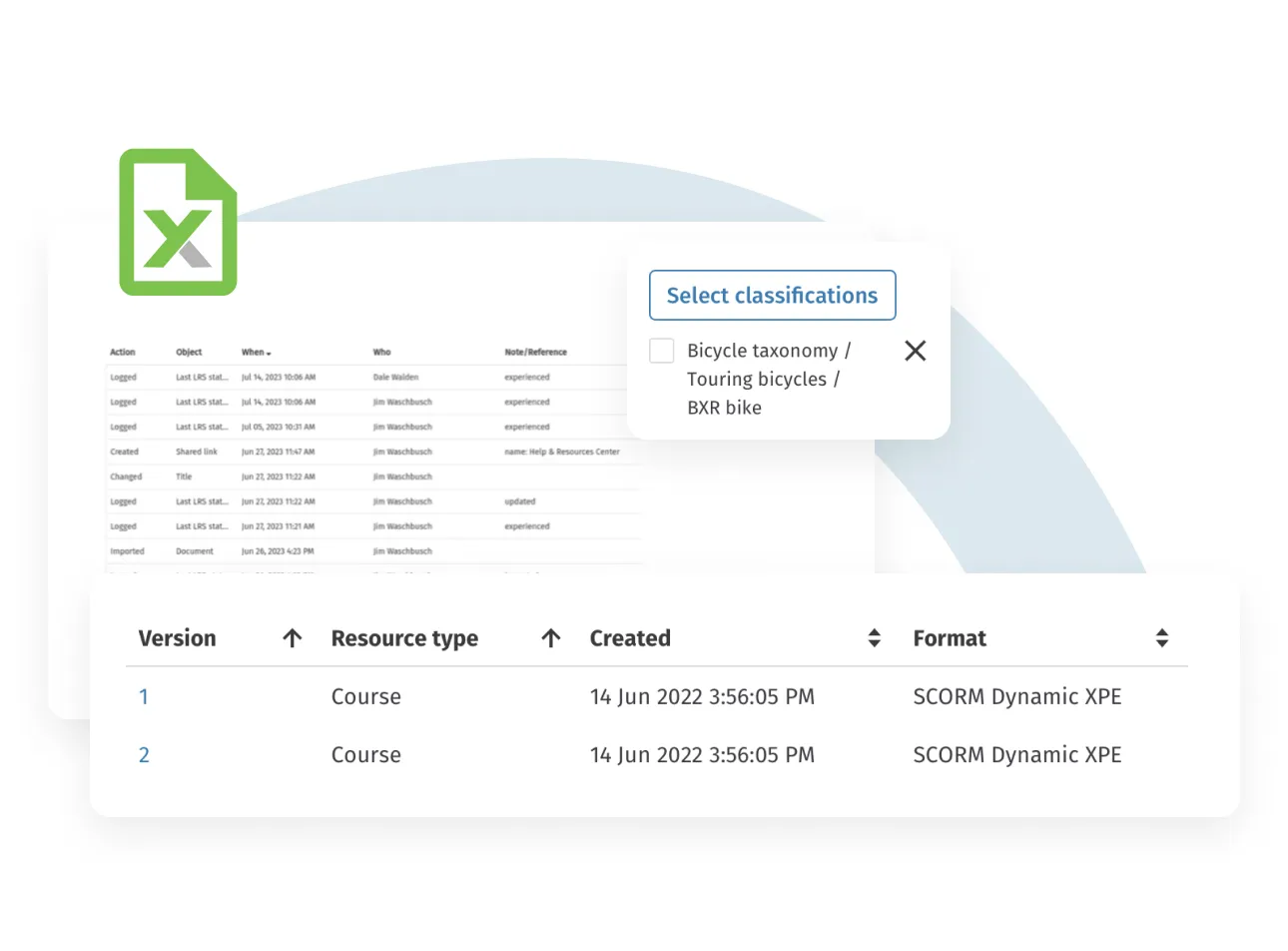Click the Jun 26, 2023 4:23 PM timestamp
Viewport: 1288px width, 951px height.
[278, 551]
